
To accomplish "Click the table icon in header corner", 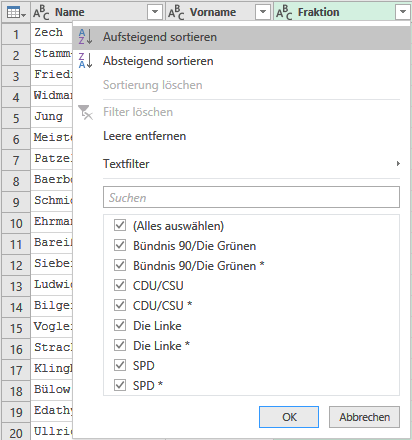I will (16, 12).
